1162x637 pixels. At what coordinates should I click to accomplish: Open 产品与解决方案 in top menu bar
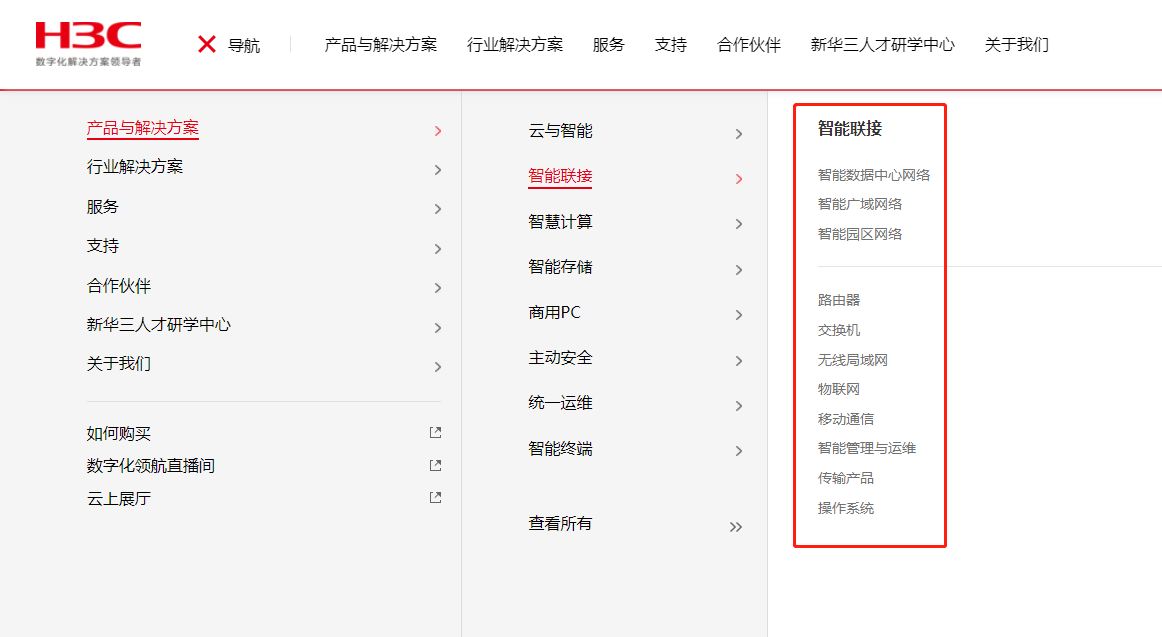tap(381, 45)
